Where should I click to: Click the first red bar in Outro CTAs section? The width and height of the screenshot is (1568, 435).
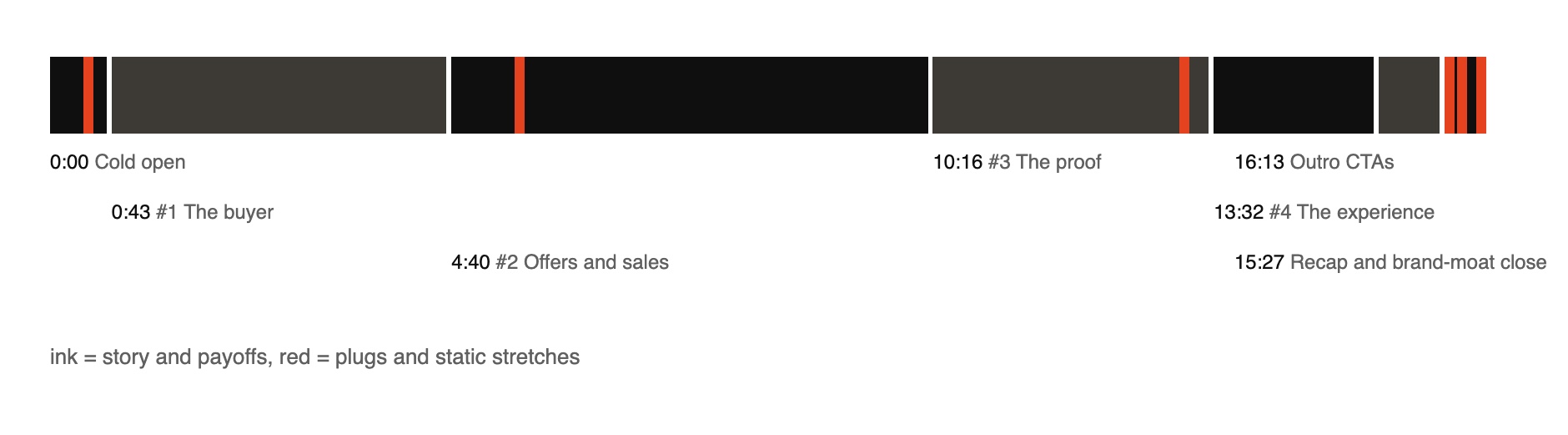tap(1450, 95)
